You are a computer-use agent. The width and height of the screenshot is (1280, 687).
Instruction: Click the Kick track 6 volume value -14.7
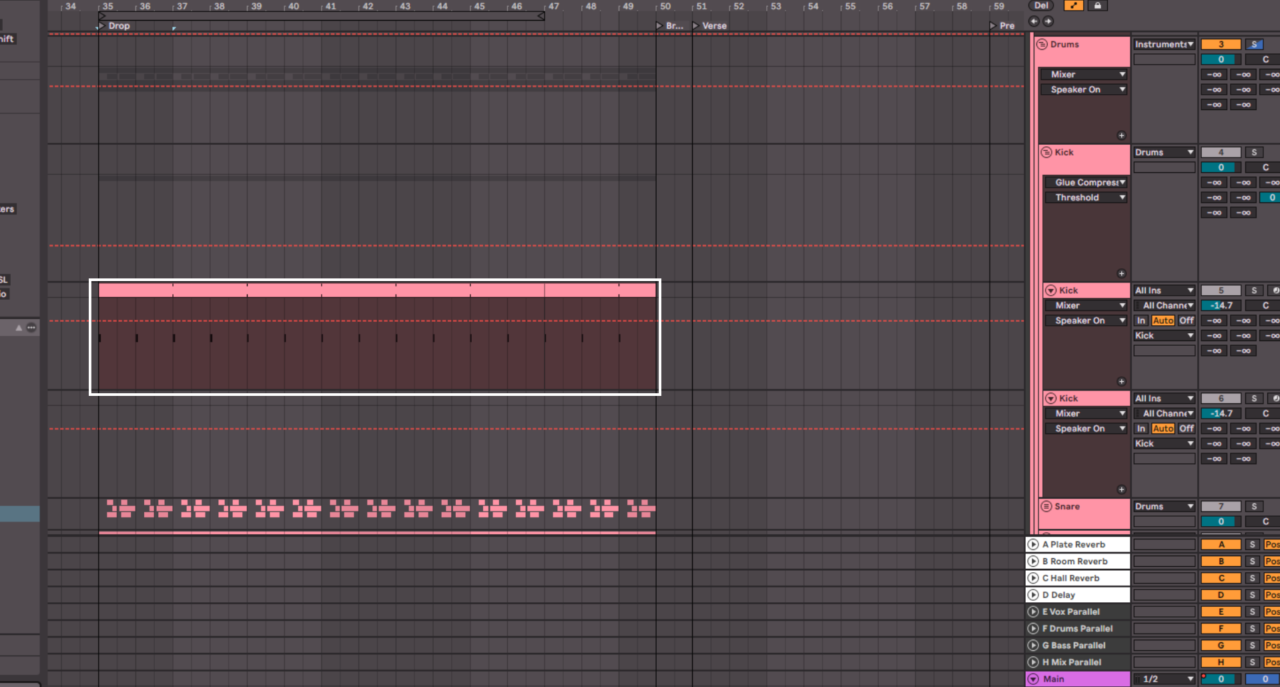[1220, 413]
